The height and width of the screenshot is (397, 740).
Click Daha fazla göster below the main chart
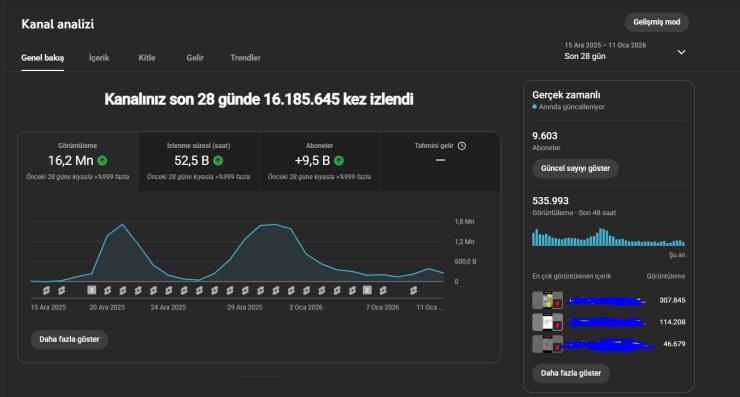(x=69, y=339)
